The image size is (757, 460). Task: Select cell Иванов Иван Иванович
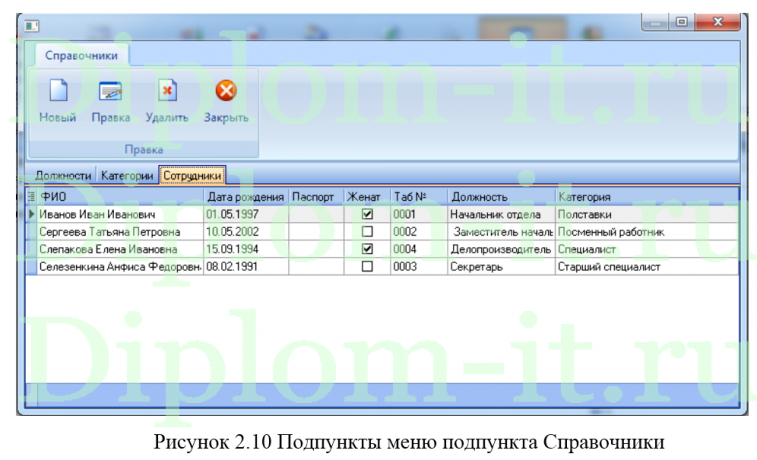tap(120, 214)
